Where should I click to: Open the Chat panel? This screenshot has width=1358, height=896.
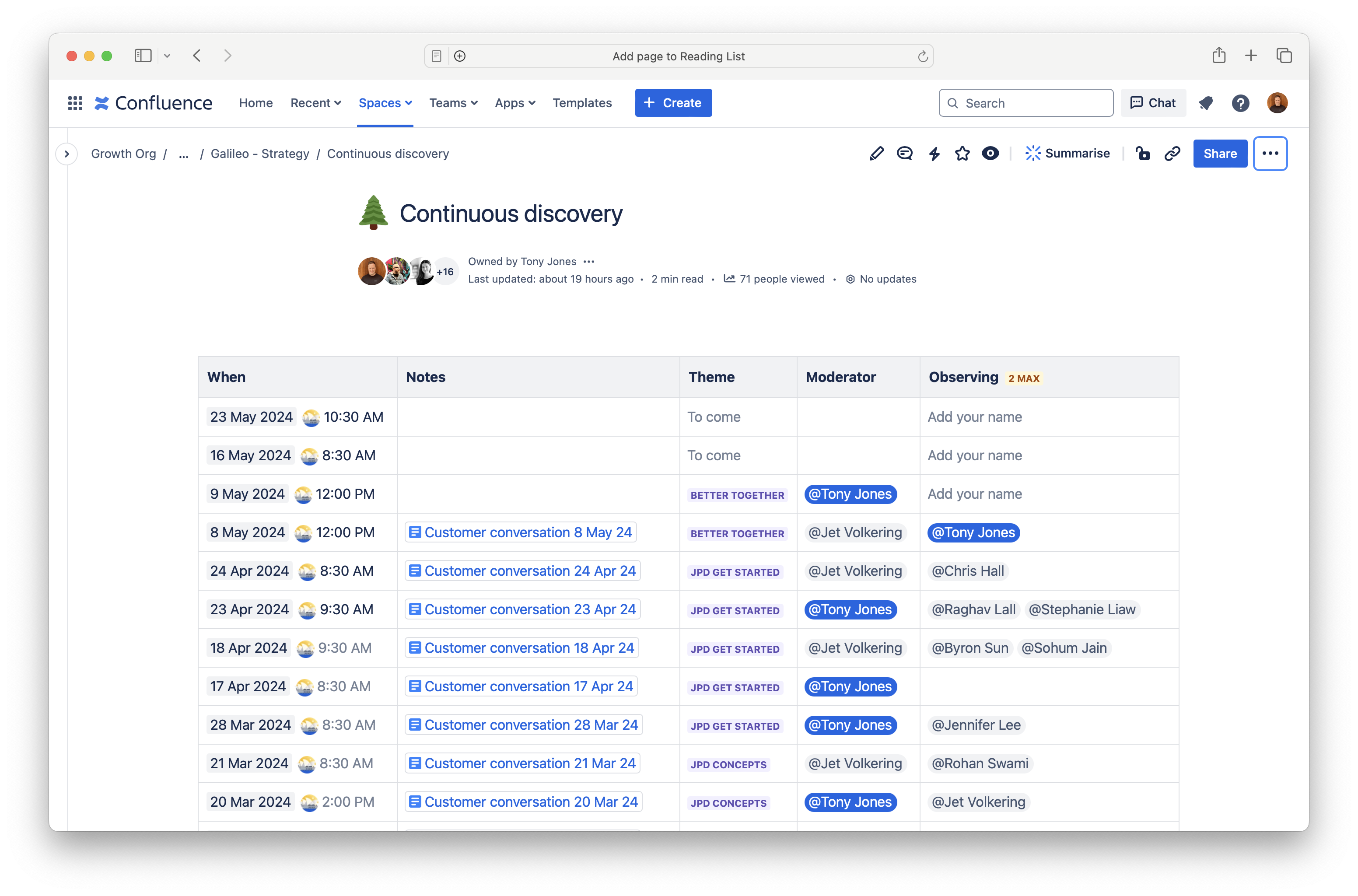[x=1153, y=103]
